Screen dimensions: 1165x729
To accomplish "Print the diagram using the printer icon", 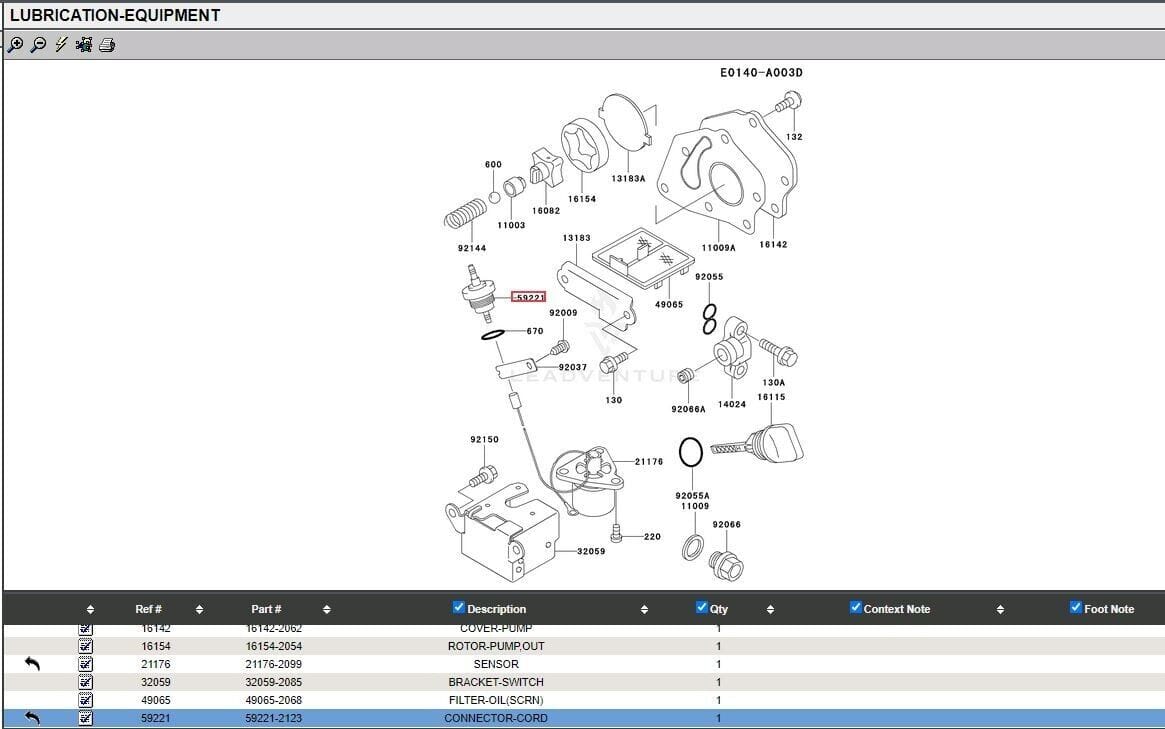I will coord(107,45).
